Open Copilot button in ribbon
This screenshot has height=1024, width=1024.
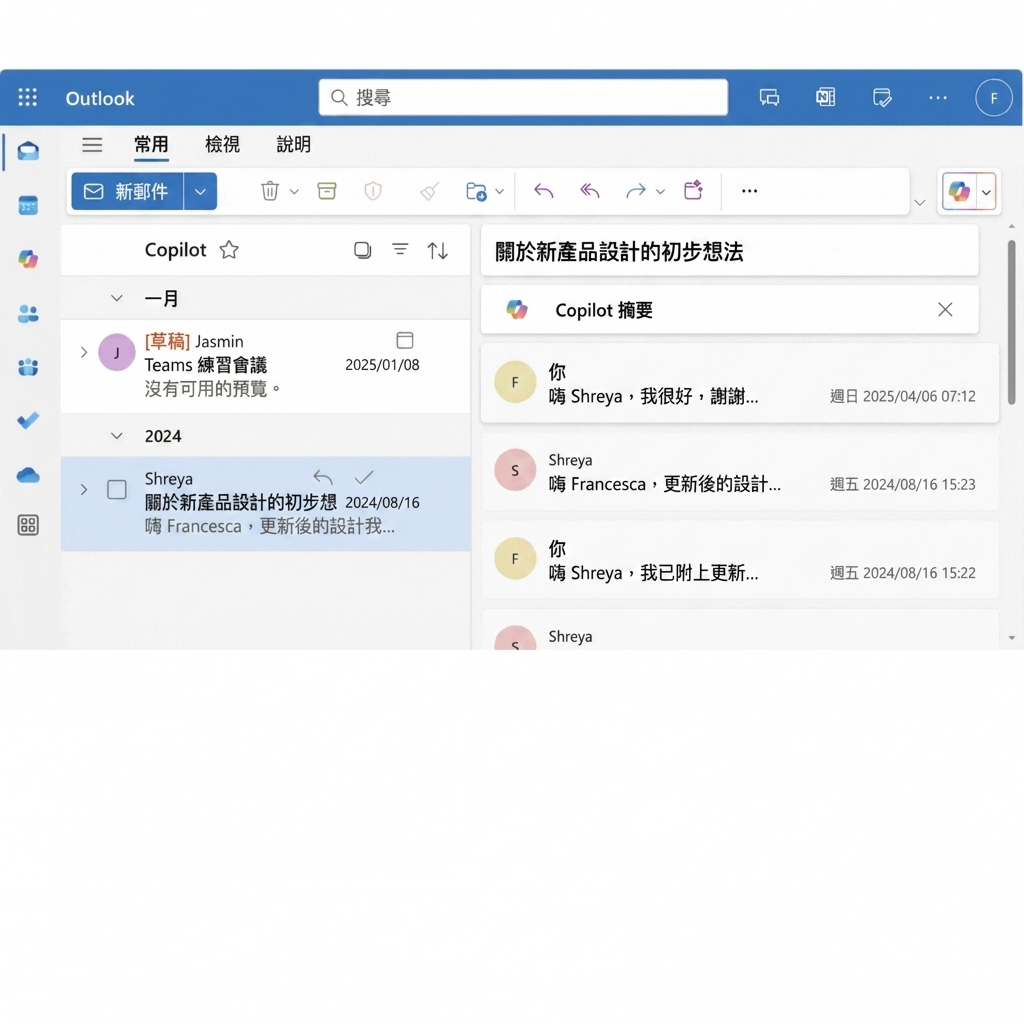[959, 192]
